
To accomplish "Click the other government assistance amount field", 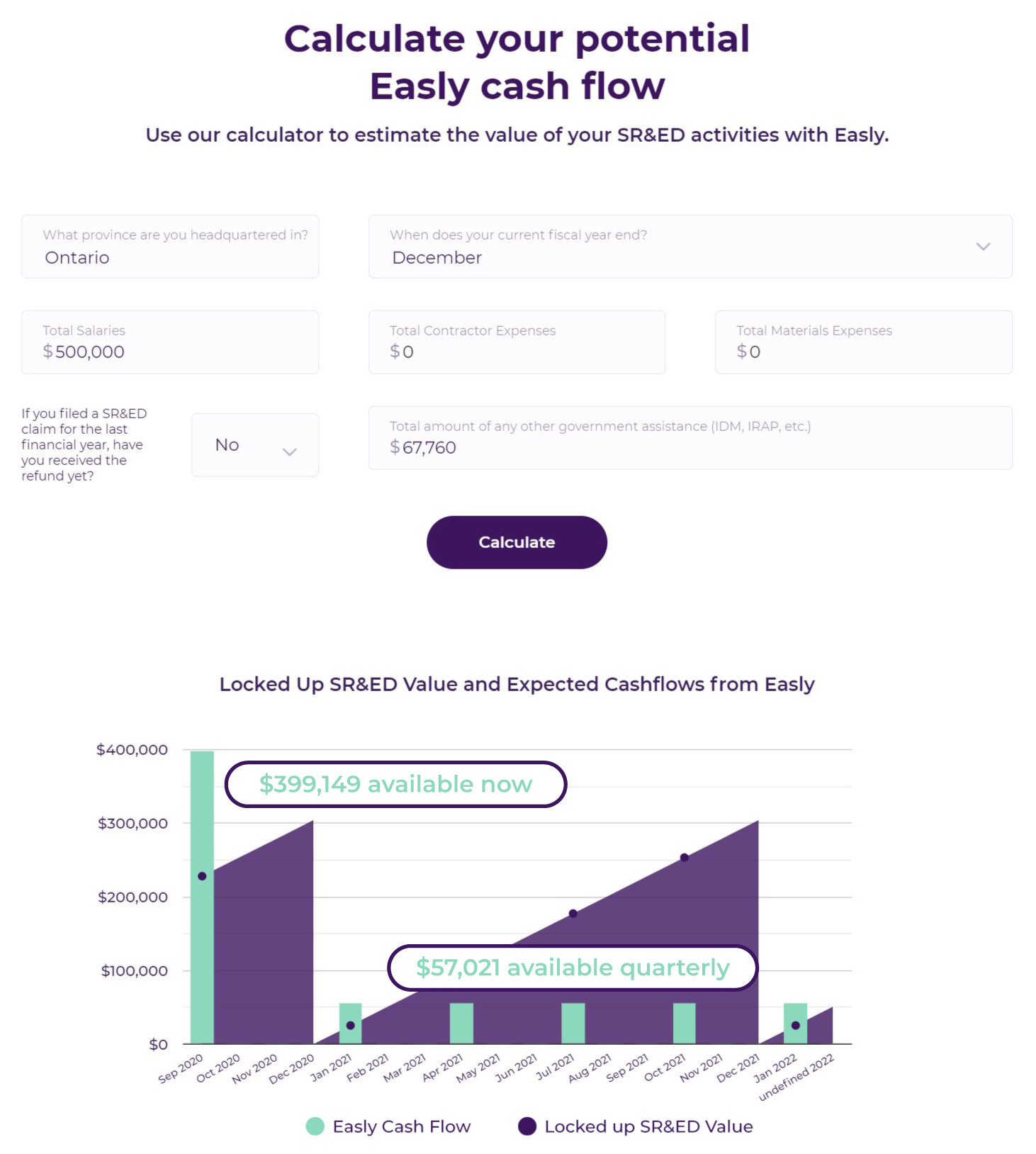I will [x=691, y=438].
